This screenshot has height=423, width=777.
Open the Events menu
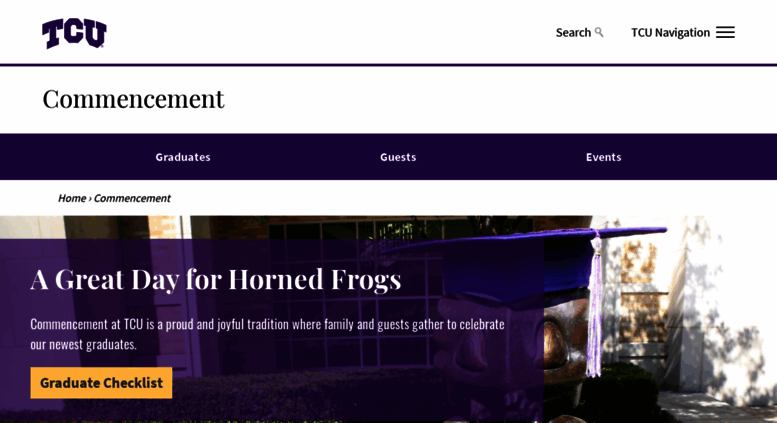tap(603, 157)
